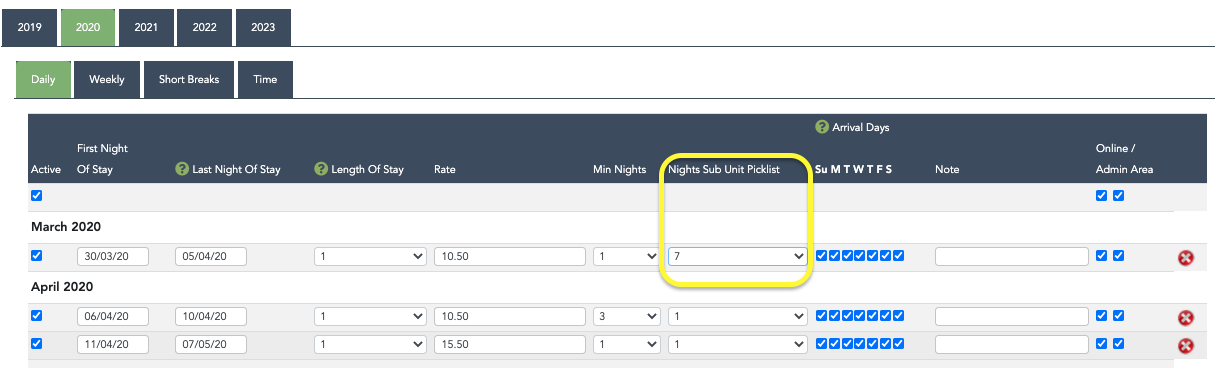The height and width of the screenshot is (368, 1215).
Task: Click the Note field in 11/04/20 row
Action: point(1012,345)
